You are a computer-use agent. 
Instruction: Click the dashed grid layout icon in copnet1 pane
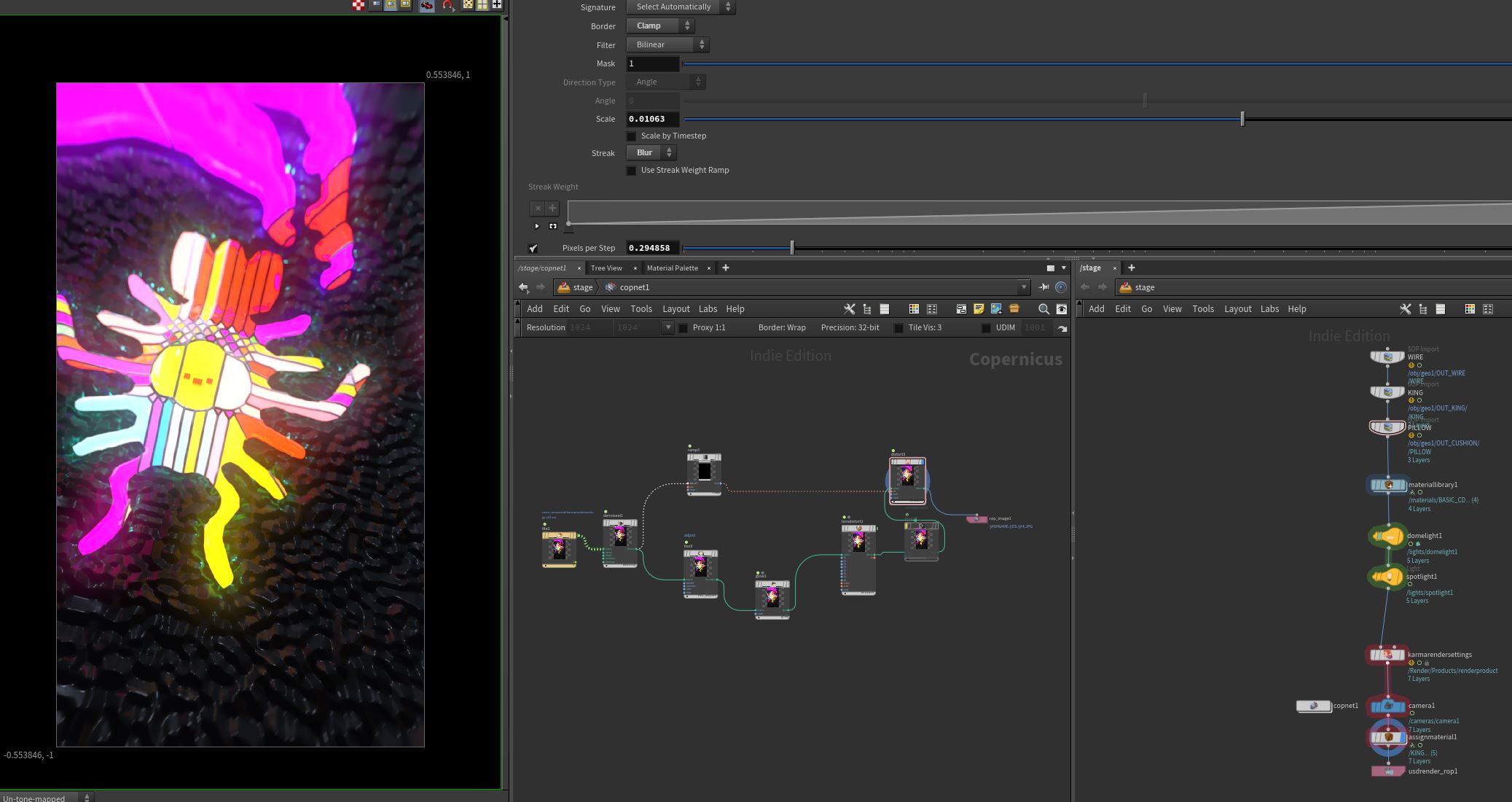point(931,309)
